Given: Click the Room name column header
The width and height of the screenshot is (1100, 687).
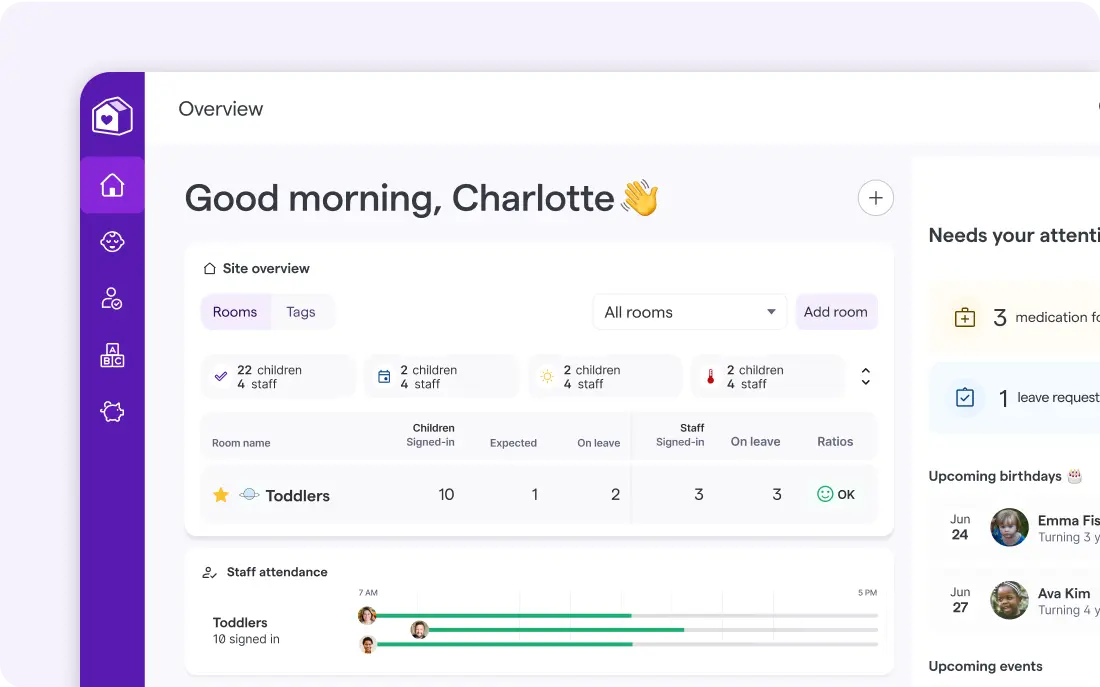Looking at the screenshot, I should [241, 443].
